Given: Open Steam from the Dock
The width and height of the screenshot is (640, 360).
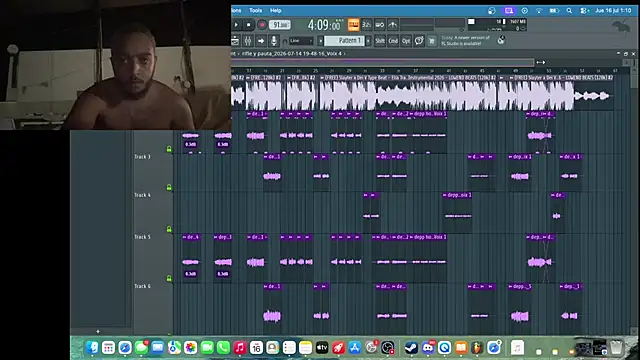Looking at the screenshot, I should [x=411, y=347].
